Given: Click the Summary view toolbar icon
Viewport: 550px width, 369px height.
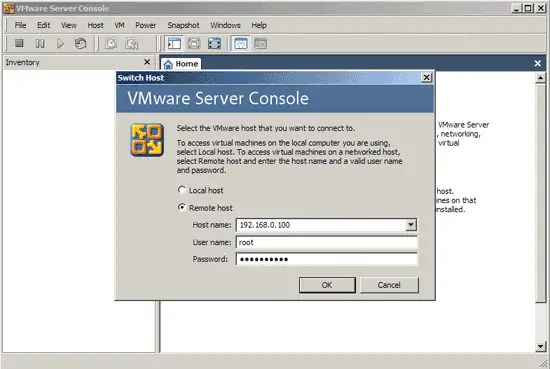Looking at the screenshot, I should (x=241, y=43).
